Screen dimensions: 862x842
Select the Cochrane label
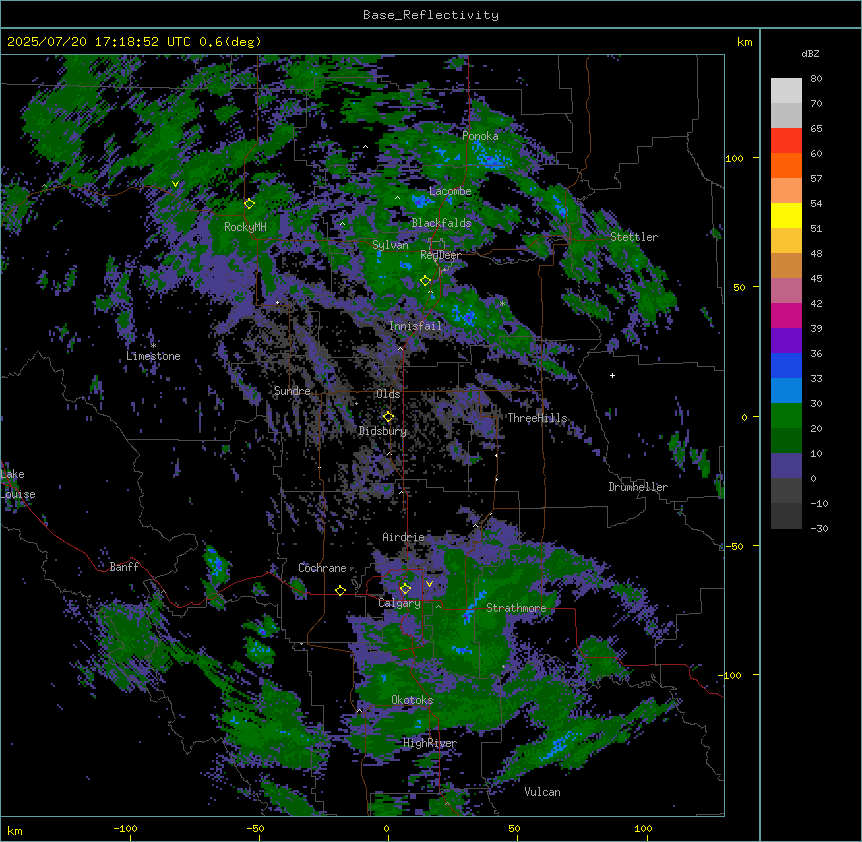322,568
